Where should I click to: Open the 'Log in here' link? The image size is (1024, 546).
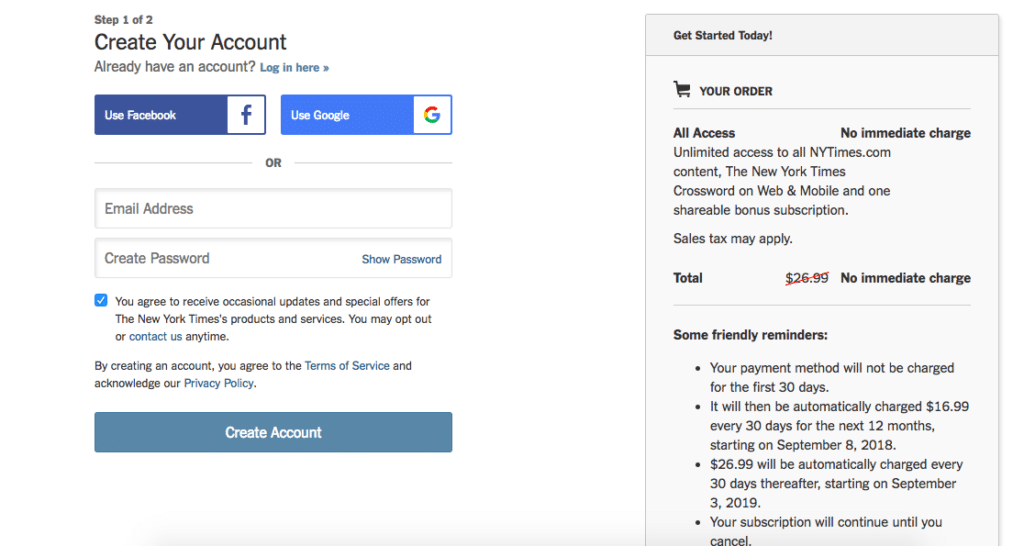click(295, 68)
